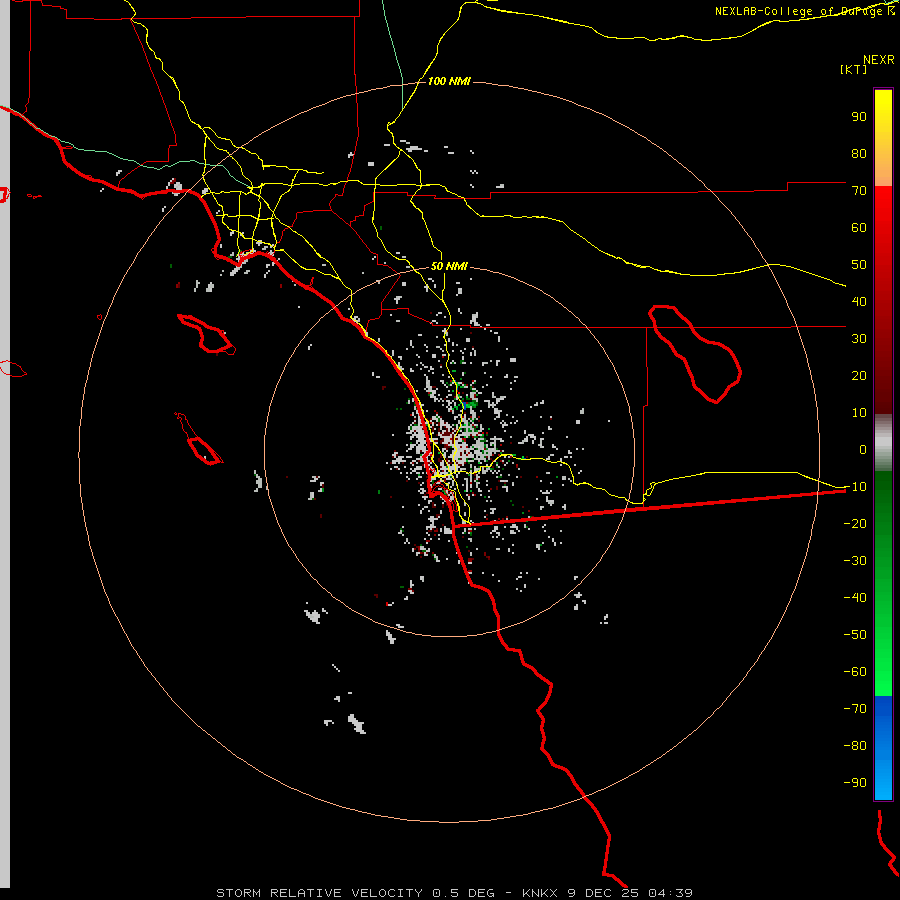
Task: Click the "NEXLAB-College of DuPage" credit text
Action: click(798, 11)
